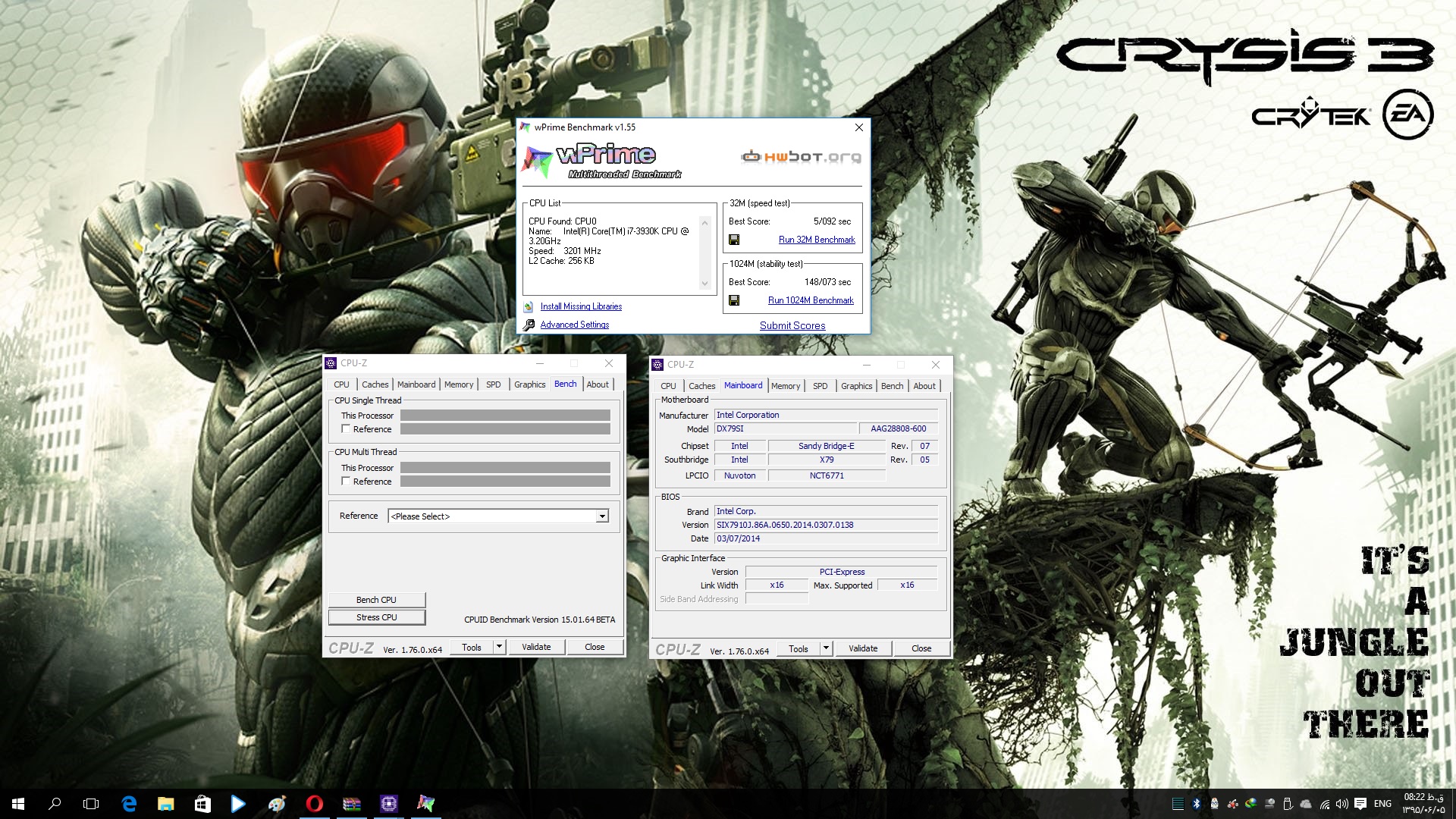Click the CPU-Z title icon in the Mainboard window
1456x819 pixels.
657,365
